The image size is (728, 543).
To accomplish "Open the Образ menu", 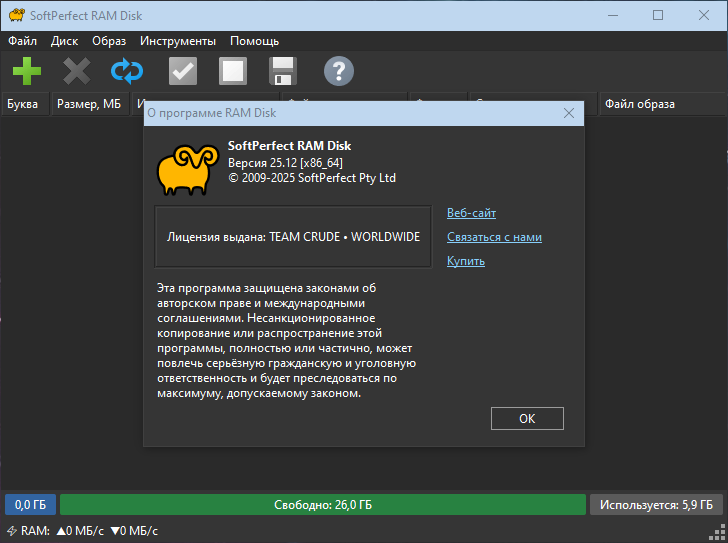I will tap(109, 41).
